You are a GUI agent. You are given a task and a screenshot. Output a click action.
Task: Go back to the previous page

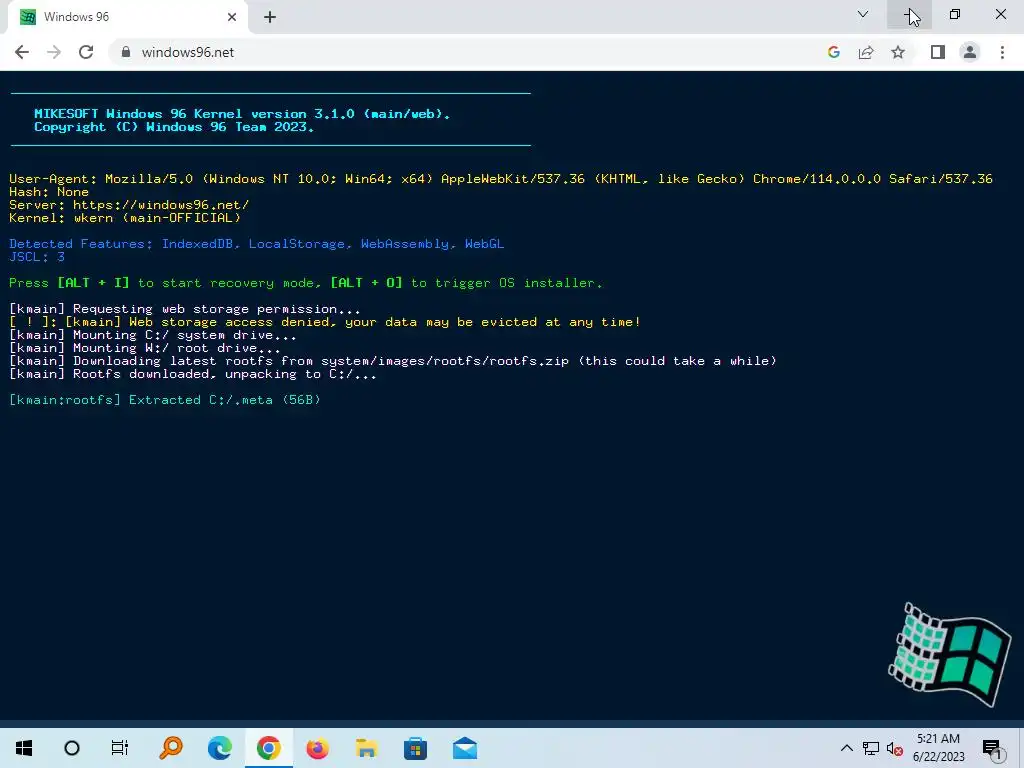click(22, 52)
